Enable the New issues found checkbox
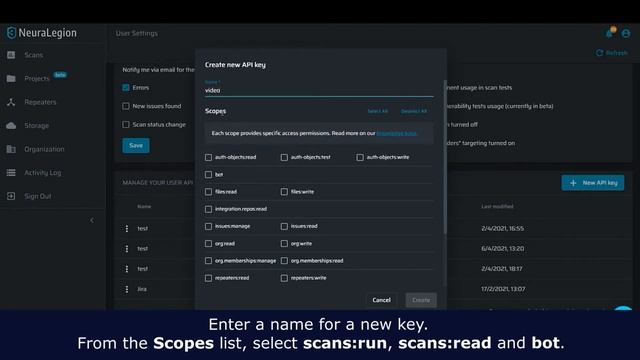 126,106
